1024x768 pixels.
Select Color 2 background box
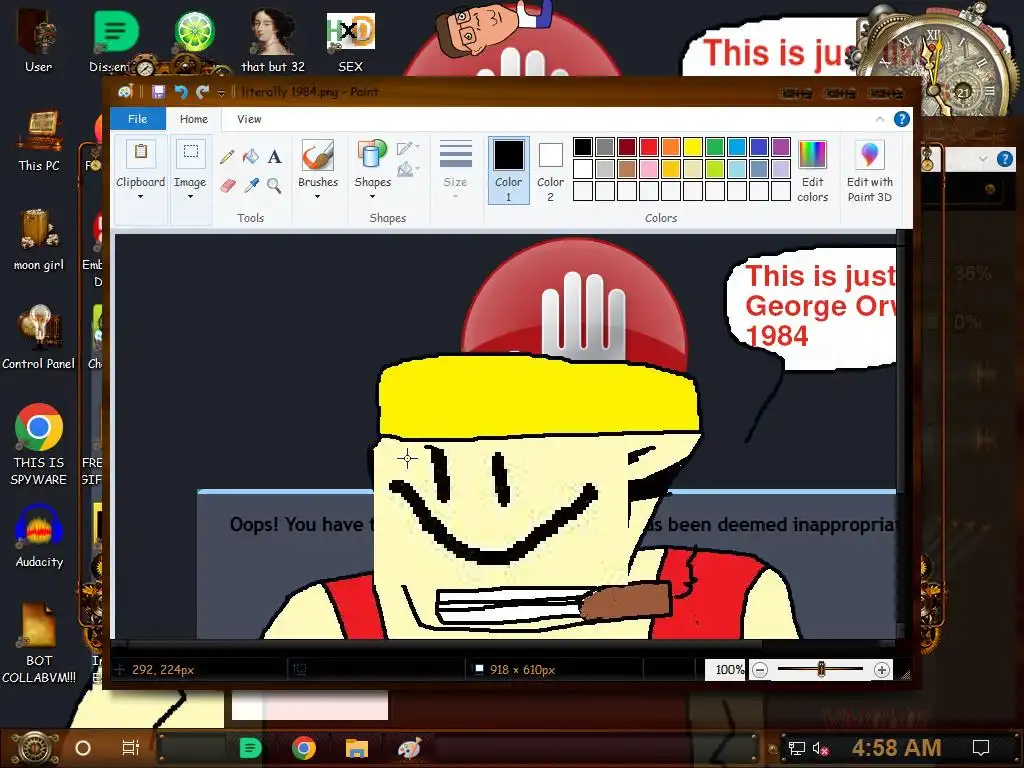point(550,170)
